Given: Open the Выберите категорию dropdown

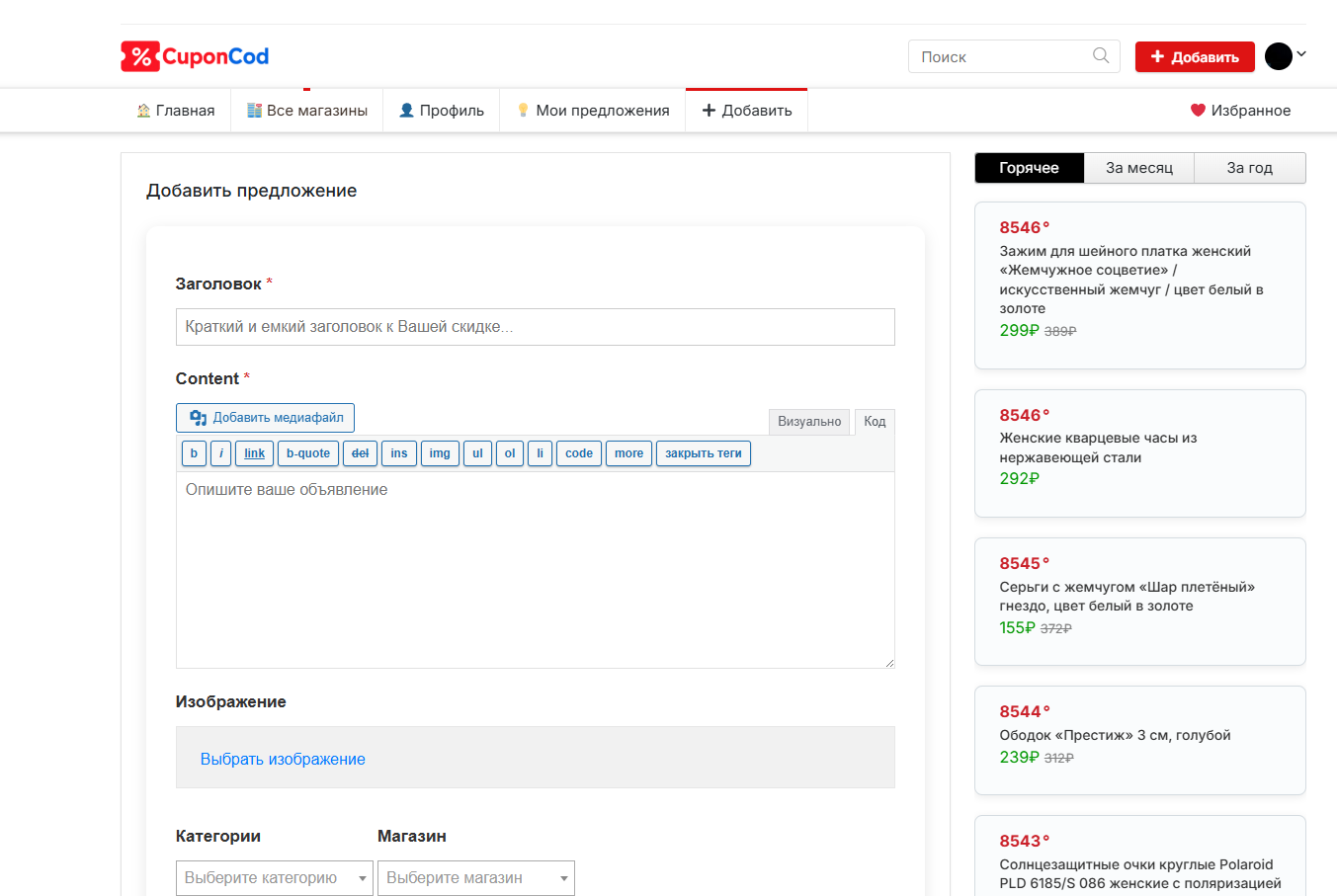Looking at the screenshot, I should point(274,877).
